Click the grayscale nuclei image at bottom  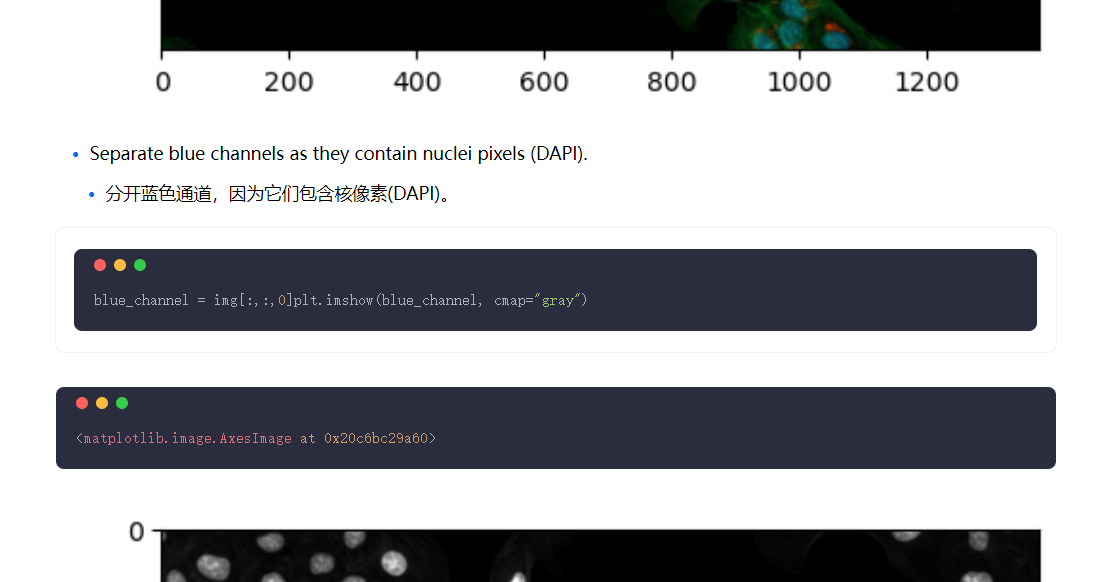coord(600,556)
